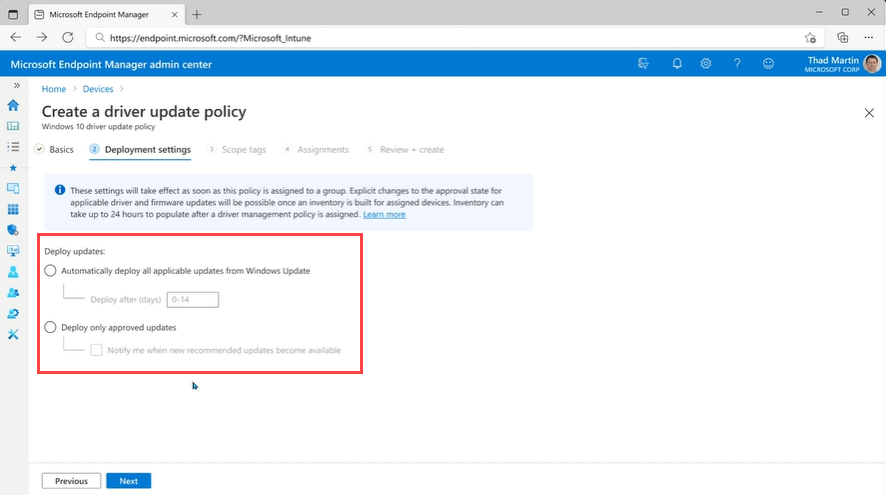Open the Notifications bell
This screenshot has width=886, height=495.
(677, 64)
